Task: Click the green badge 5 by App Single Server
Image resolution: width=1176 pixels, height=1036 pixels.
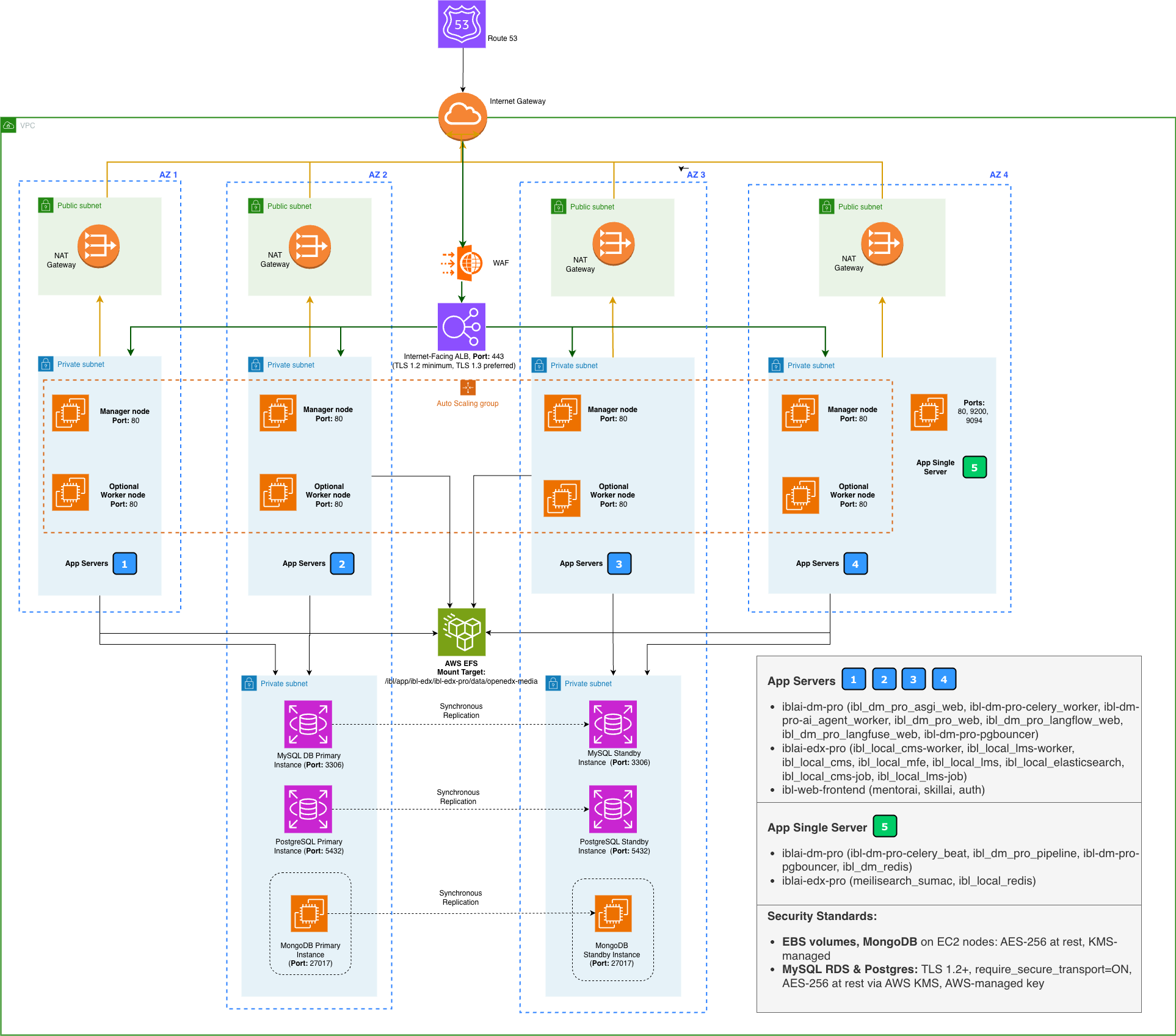Action: point(975,468)
